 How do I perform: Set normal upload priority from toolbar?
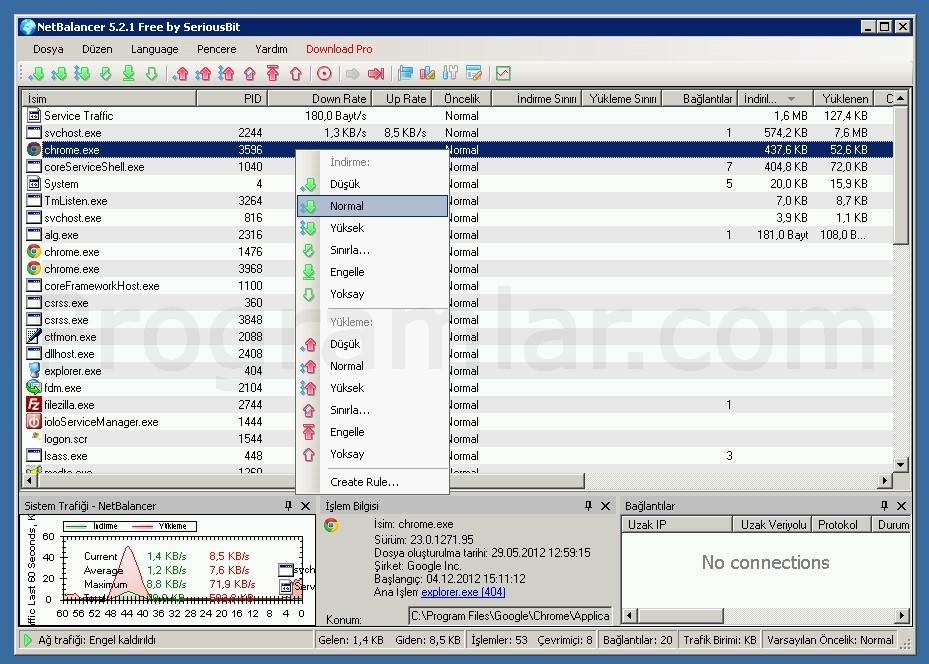tap(204, 73)
